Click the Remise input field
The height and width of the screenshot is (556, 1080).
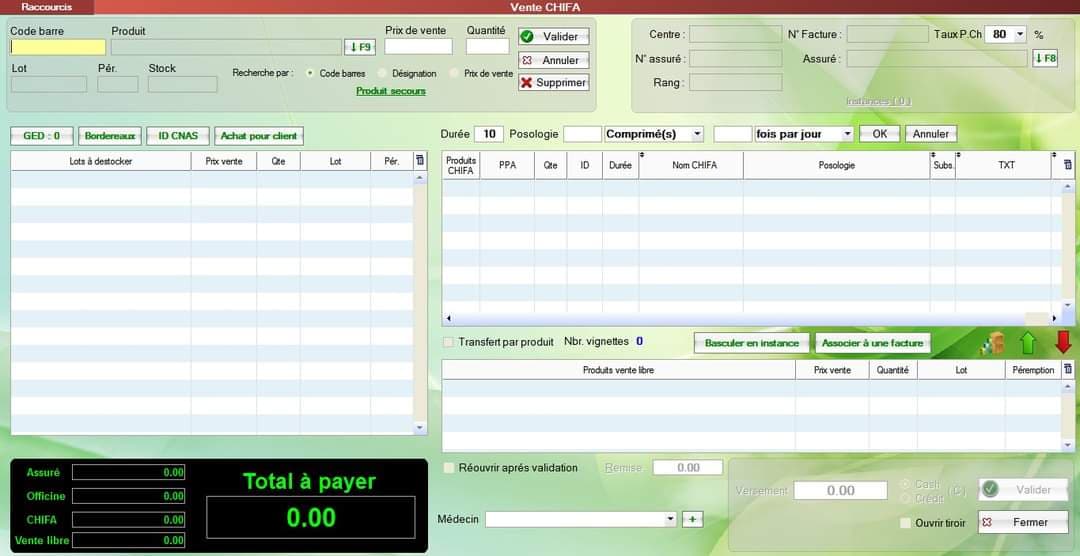click(688, 468)
